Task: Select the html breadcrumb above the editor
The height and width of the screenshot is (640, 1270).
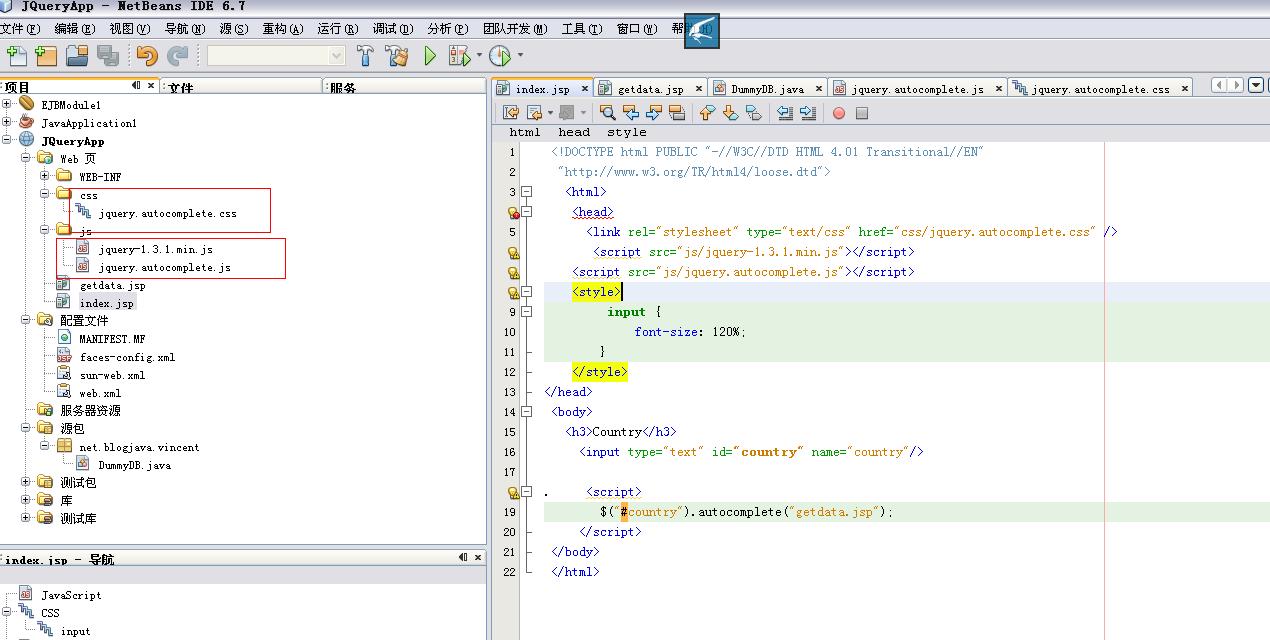Action: 525,132
